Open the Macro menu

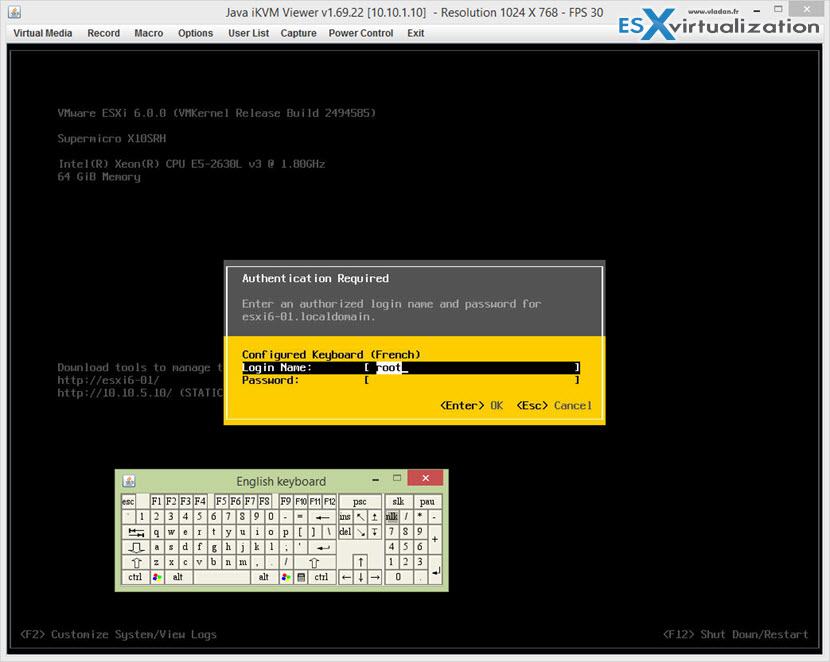coord(148,33)
